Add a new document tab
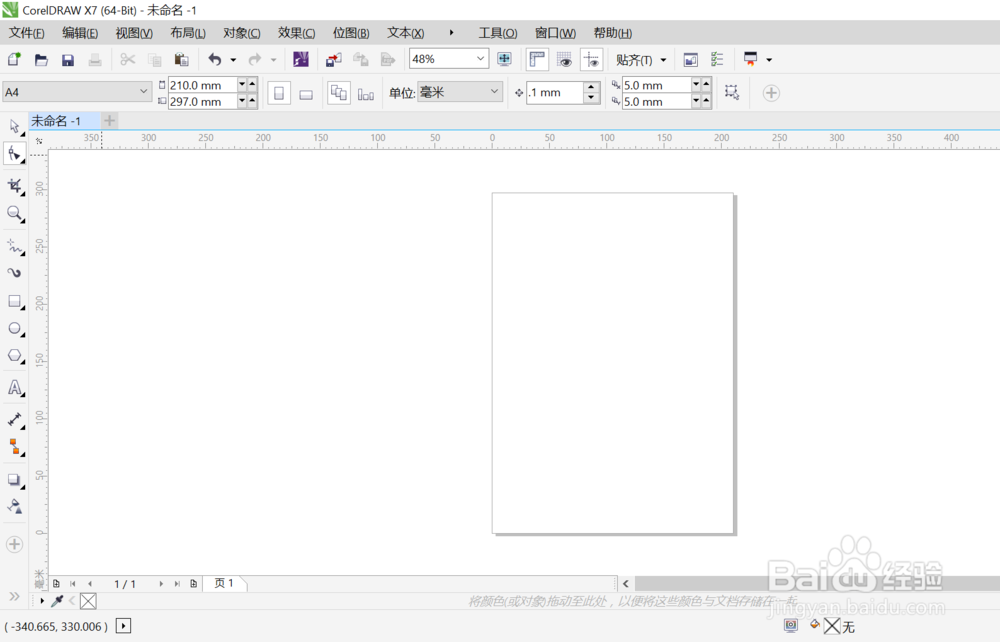Viewport: 1000px width, 642px height. (110, 120)
